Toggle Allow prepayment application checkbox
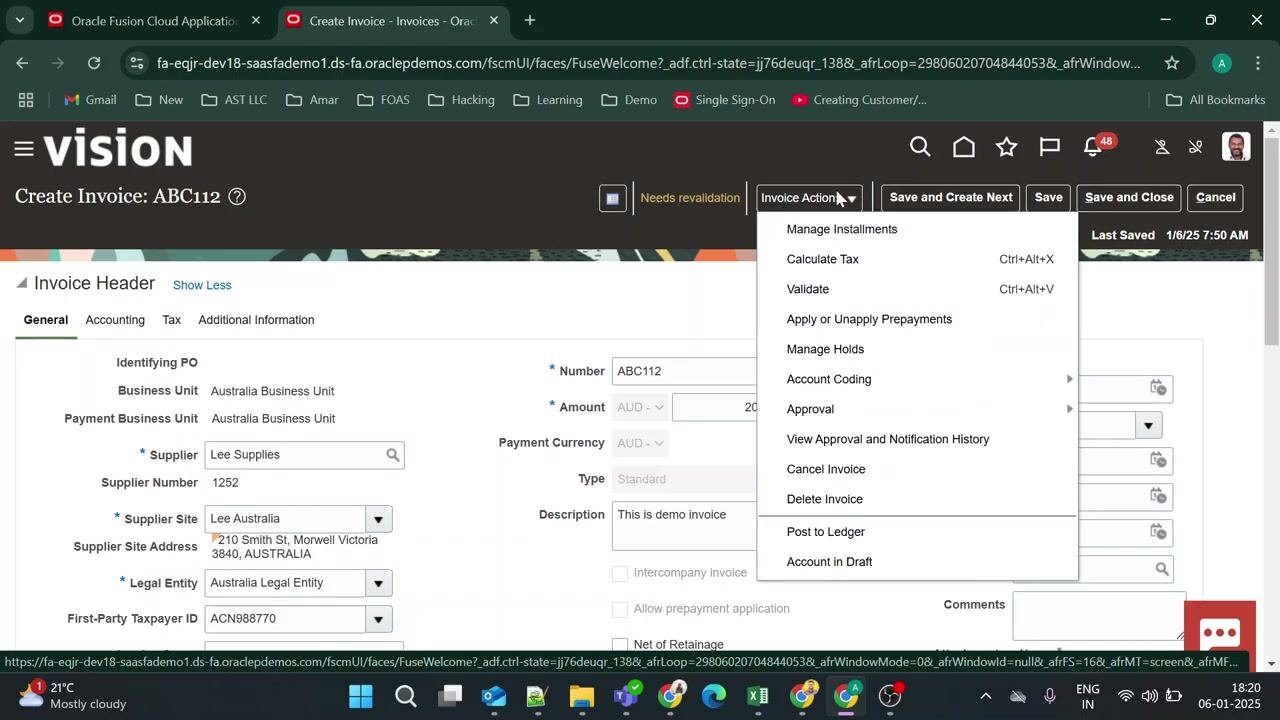Screen dimensions: 1280x720 pyautogui.click(x=620, y=609)
